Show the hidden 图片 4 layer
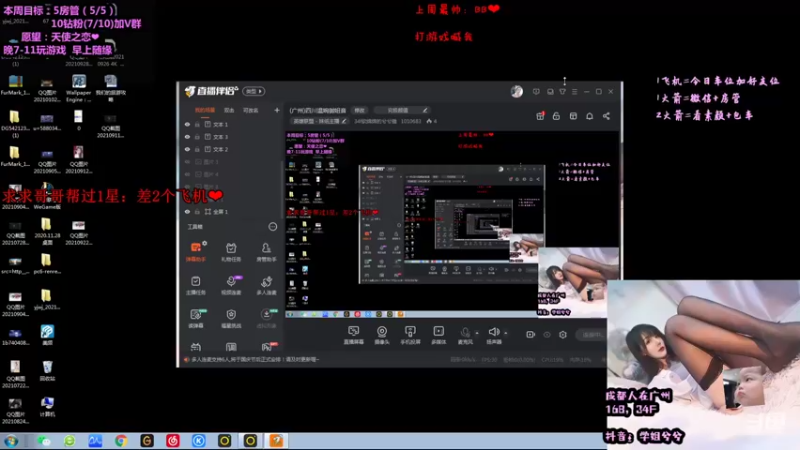The width and height of the screenshot is (800, 450). pos(187,174)
